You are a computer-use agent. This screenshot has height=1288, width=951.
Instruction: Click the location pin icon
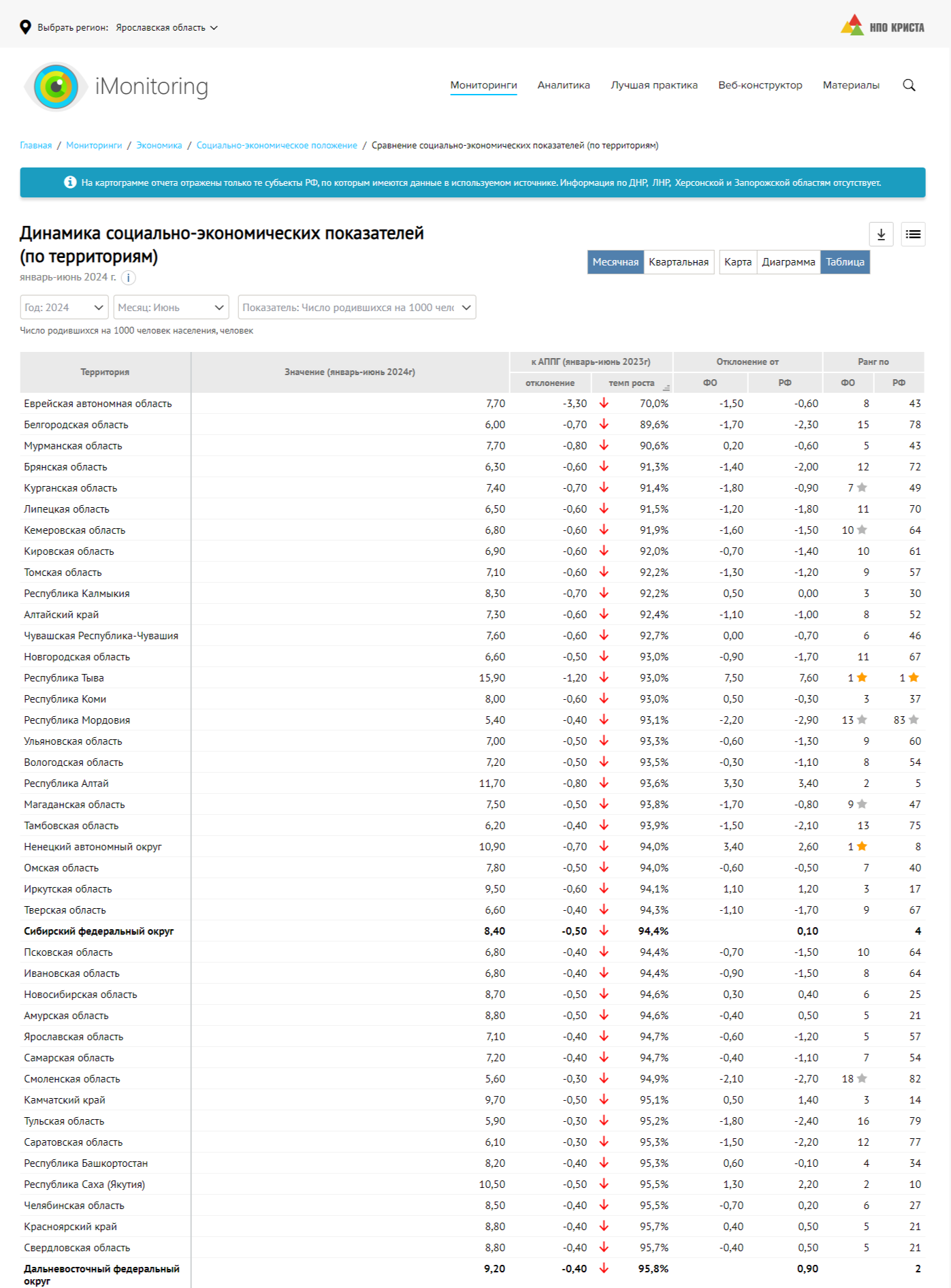26,27
